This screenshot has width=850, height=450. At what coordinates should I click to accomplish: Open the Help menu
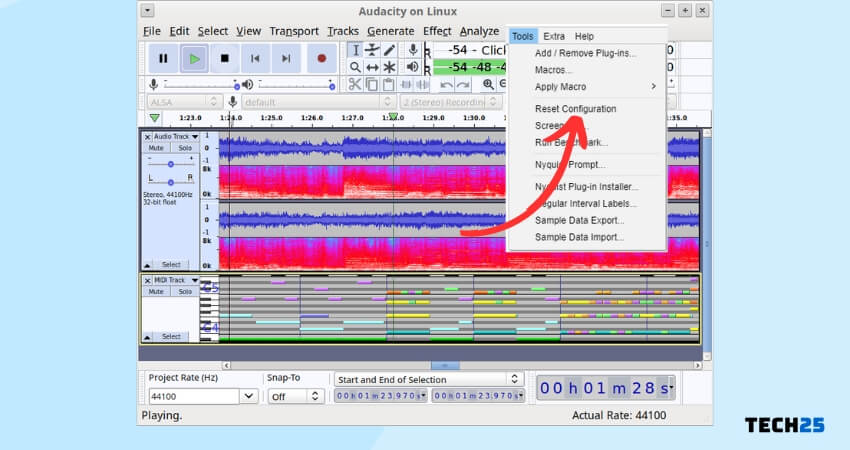point(584,36)
